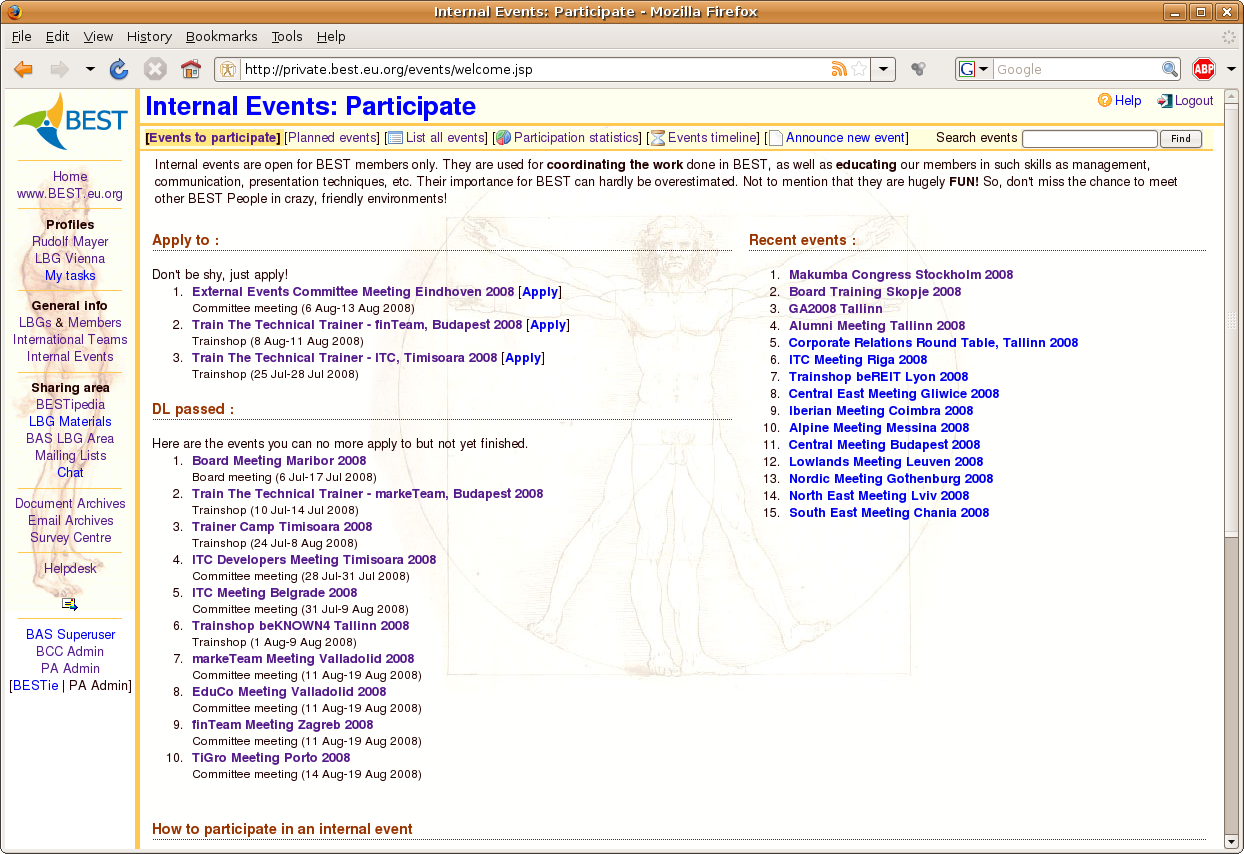Screen dimensions: 1244x854
Task: Click the Reload page icon
Action: [x=119, y=69]
